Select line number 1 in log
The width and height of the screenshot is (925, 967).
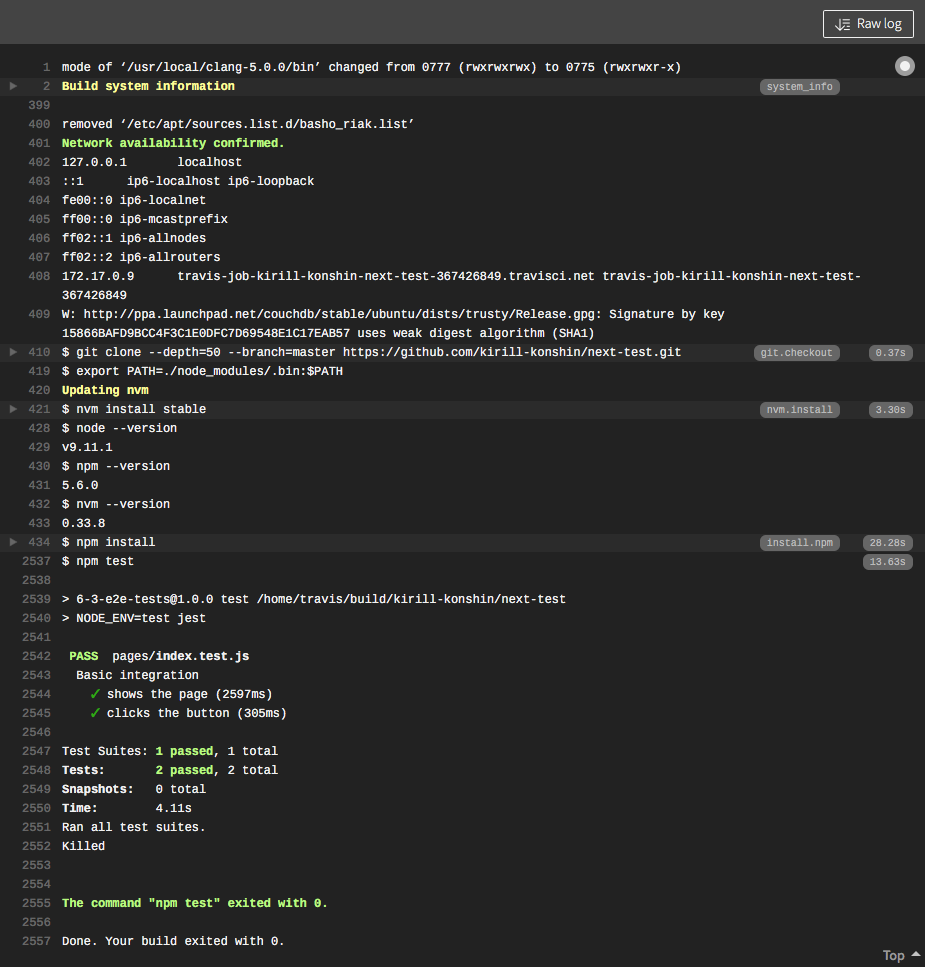(x=46, y=67)
